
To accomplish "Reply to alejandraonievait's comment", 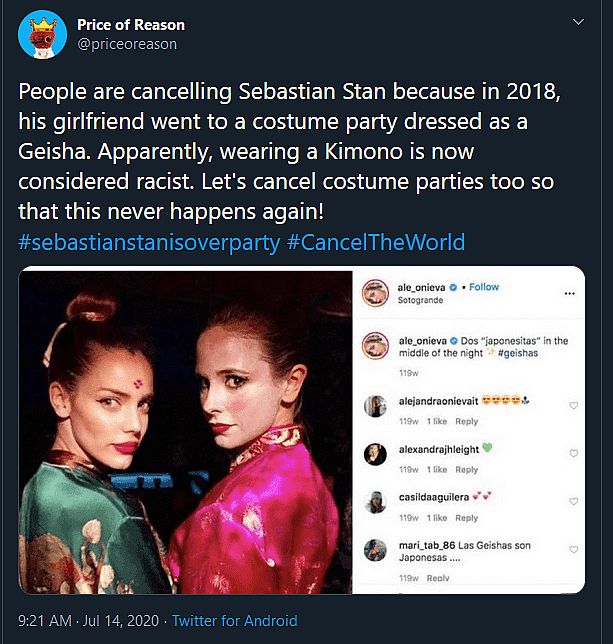I will (x=467, y=422).
